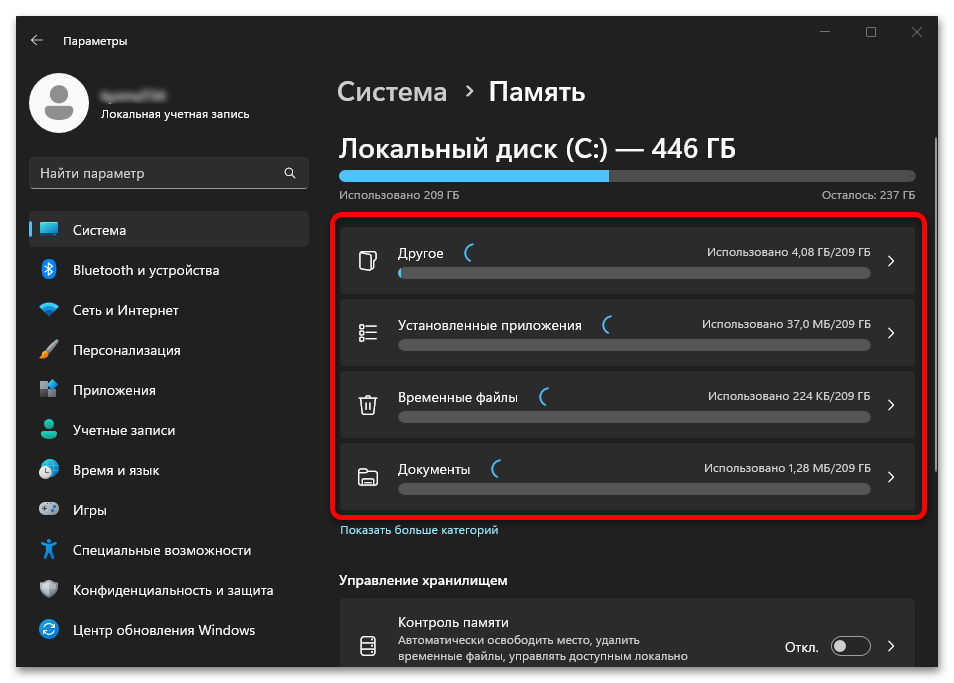
Task: Click Использовано 4,08 ГБ/209 ГБ value
Action: (789, 252)
